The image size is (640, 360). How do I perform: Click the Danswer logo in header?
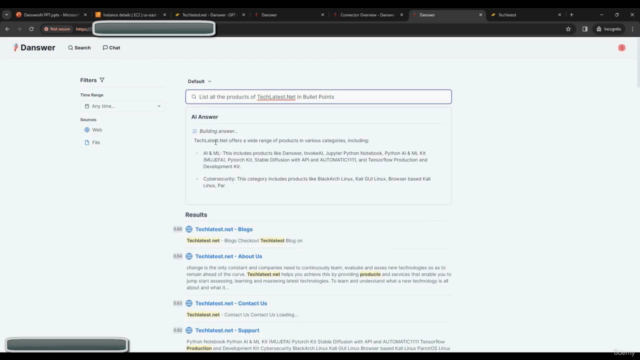click(x=34, y=48)
